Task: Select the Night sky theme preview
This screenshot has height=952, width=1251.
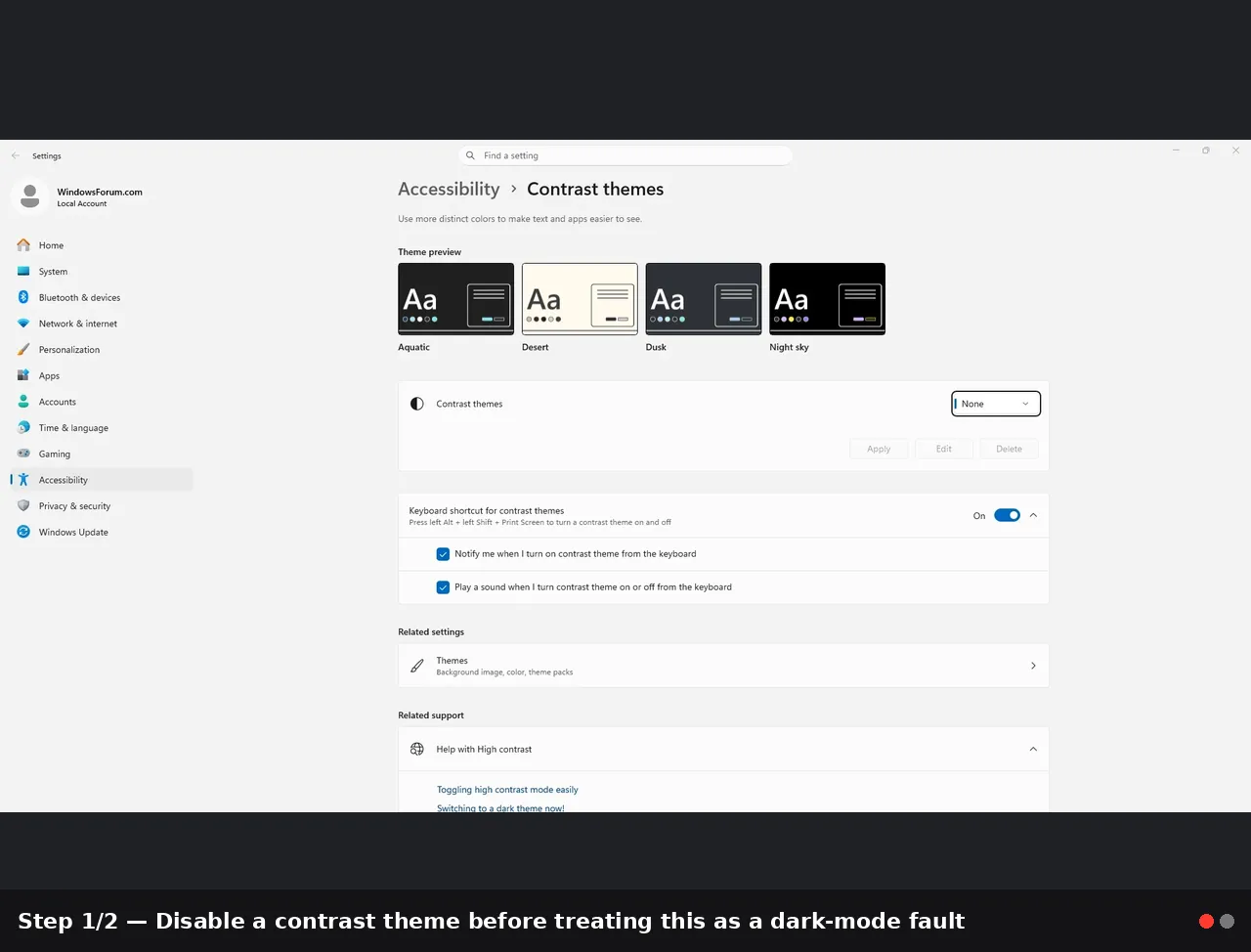Action: [827, 299]
